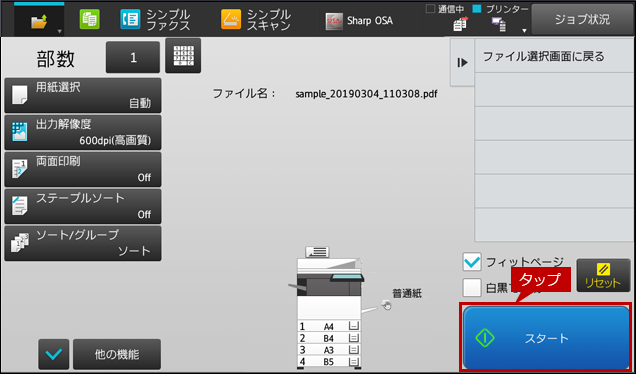Open the dropdown arrow under the folder icon
The width and height of the screenshot is (636, 374).
coord(60,31)
